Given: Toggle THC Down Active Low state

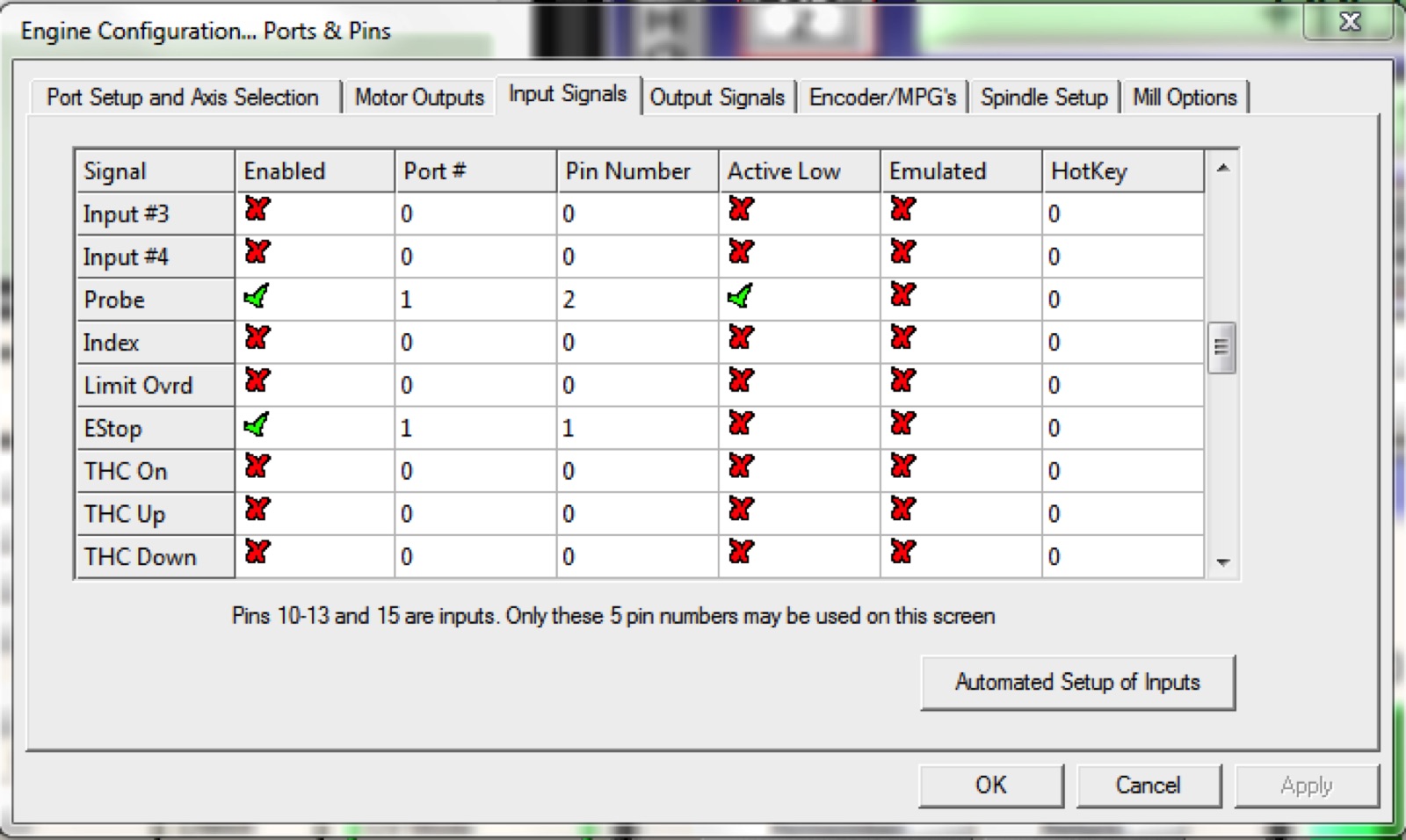Looking at the screenshot, I should (741, 554).
